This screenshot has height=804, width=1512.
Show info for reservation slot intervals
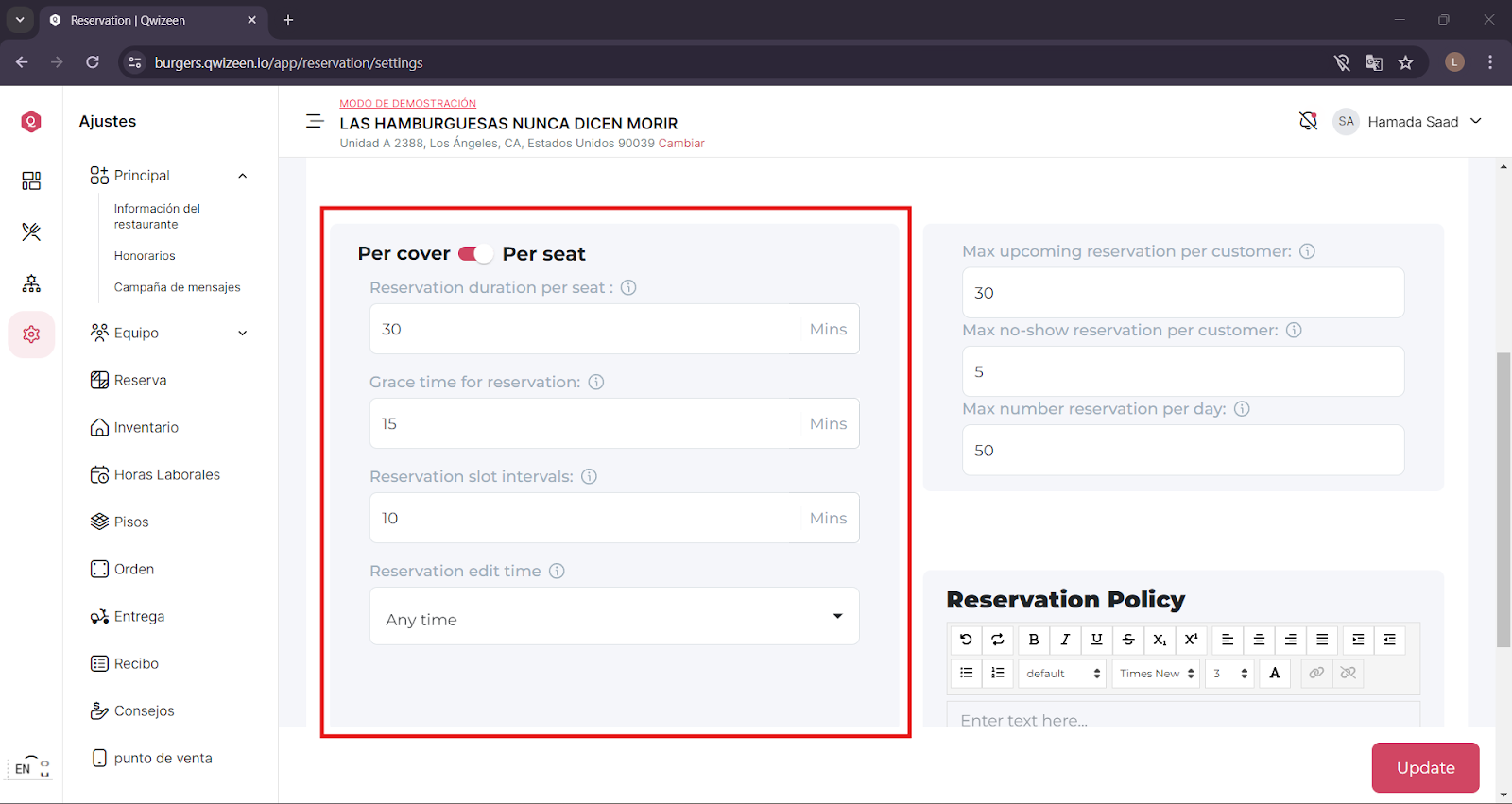[x=589, y=476]
